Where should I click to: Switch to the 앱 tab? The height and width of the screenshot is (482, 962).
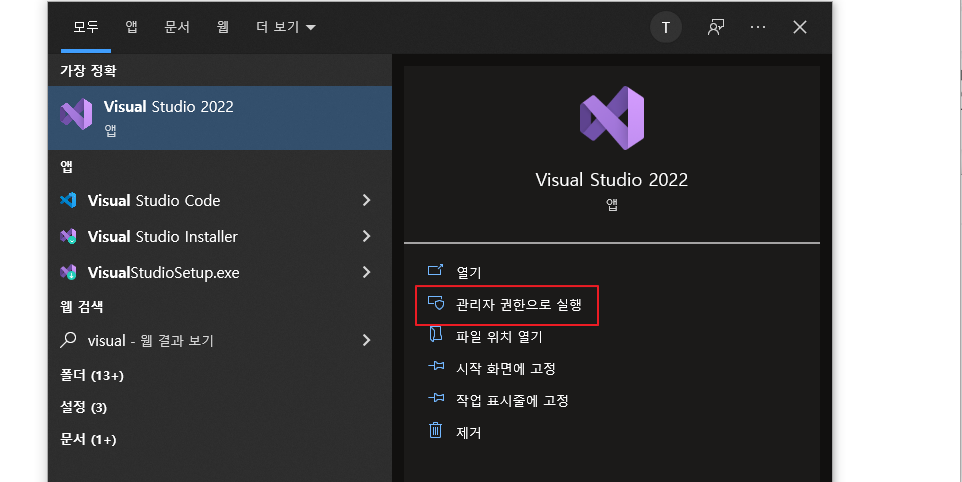tap(131, 27)
